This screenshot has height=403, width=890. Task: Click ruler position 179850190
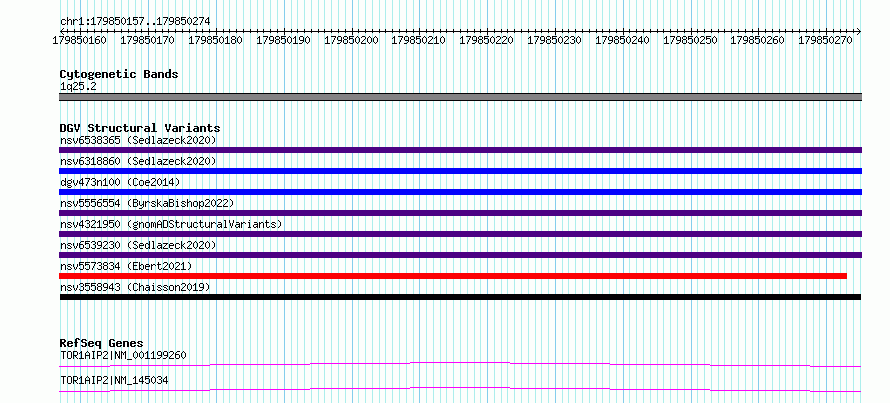(283, 40)
